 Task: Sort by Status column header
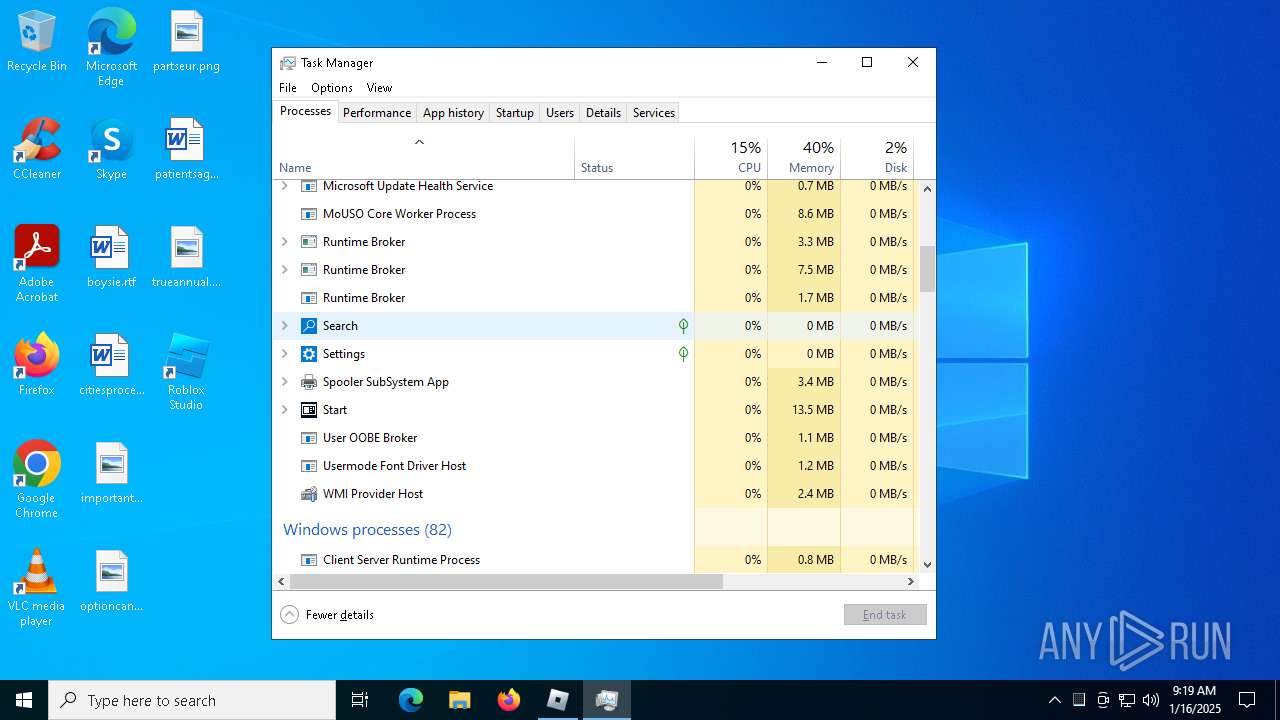(635, 158)
